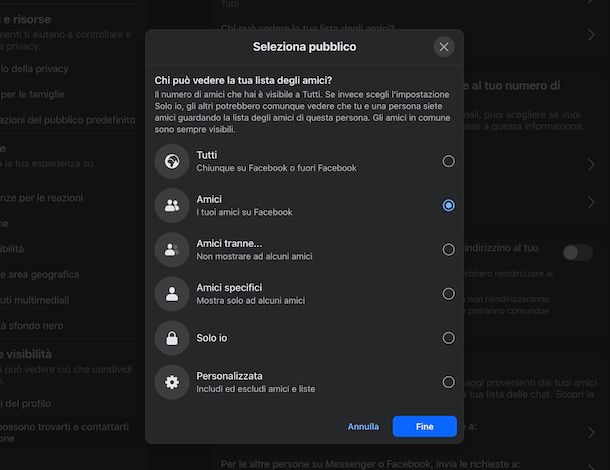The image size is (610, 470).
Task: Click the two-people icon for Amici
Action: click(x=172, y=205)
